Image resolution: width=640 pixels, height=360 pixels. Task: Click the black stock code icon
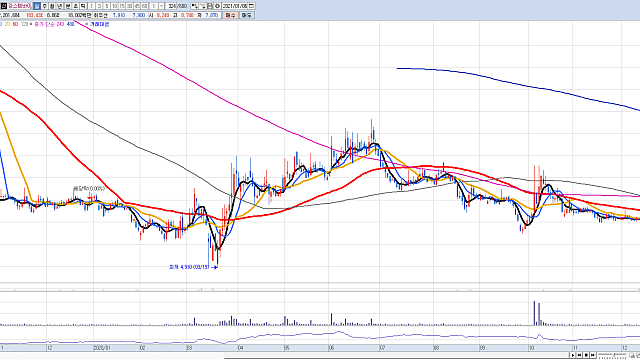tap(4, 6)
